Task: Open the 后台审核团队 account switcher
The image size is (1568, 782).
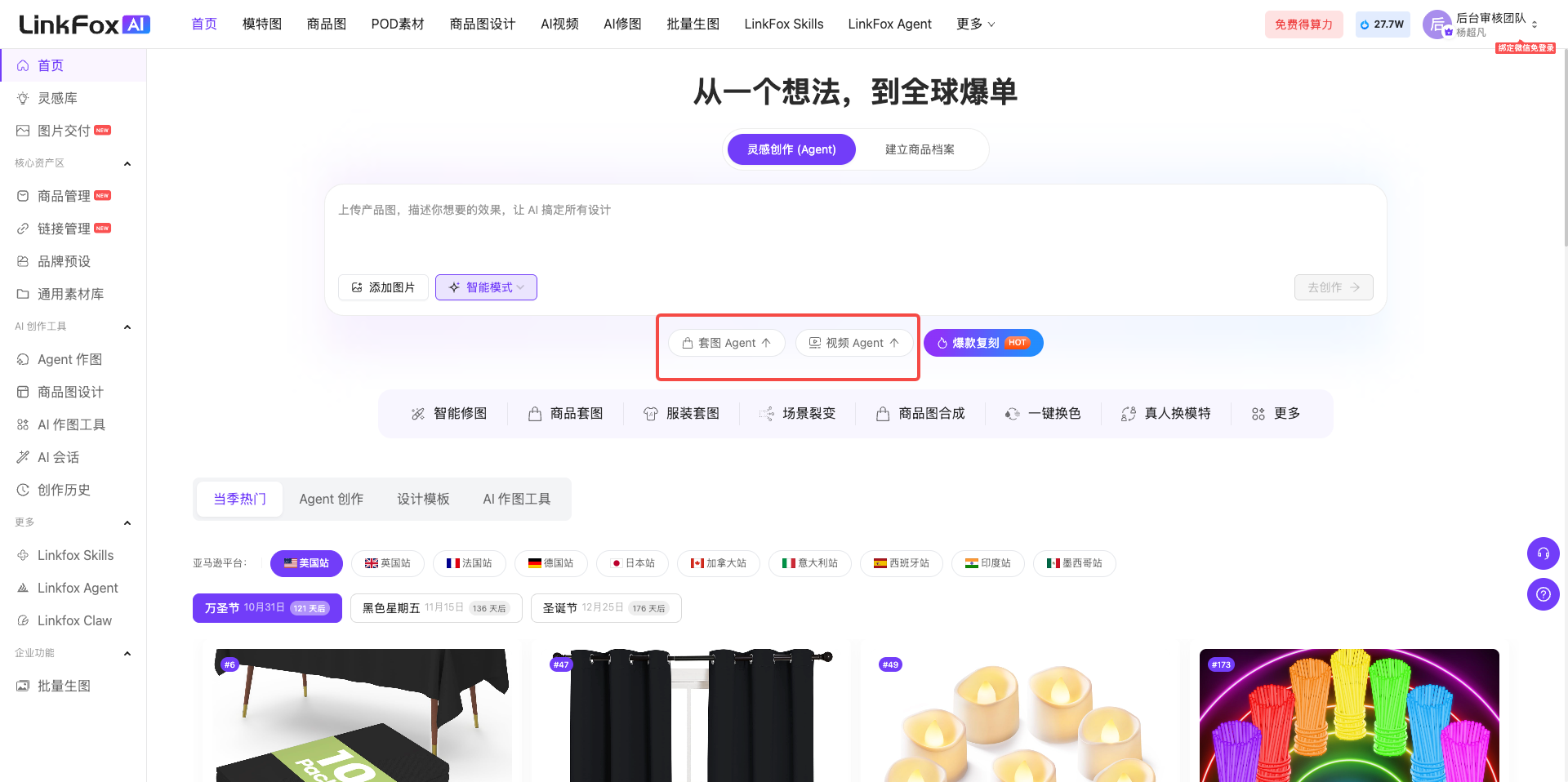Action: (1481, 24)
